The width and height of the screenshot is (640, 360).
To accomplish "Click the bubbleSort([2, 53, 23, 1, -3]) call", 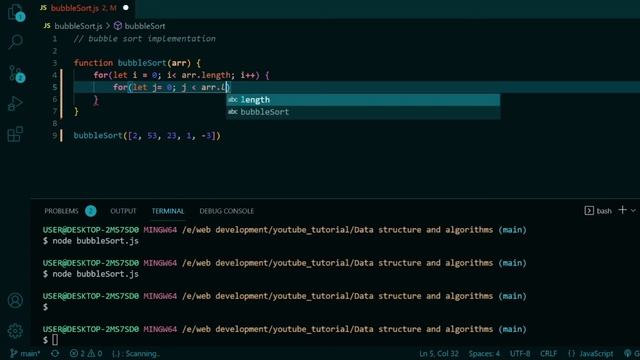I will pos(147,136).
